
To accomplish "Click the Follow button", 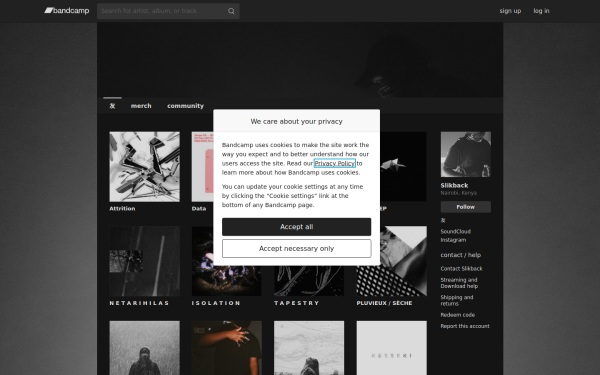I will coord(466,207).
